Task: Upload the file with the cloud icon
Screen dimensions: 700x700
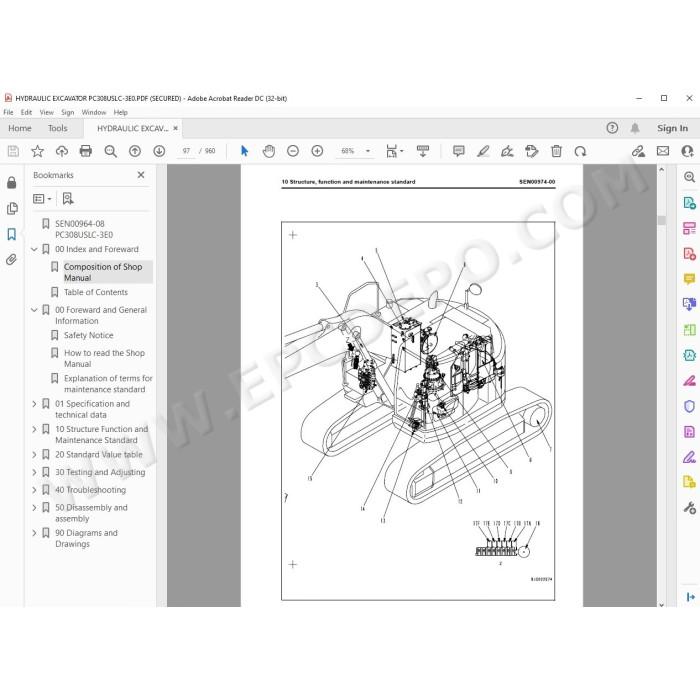Action: pyautogui.click(x=62, y=151)
